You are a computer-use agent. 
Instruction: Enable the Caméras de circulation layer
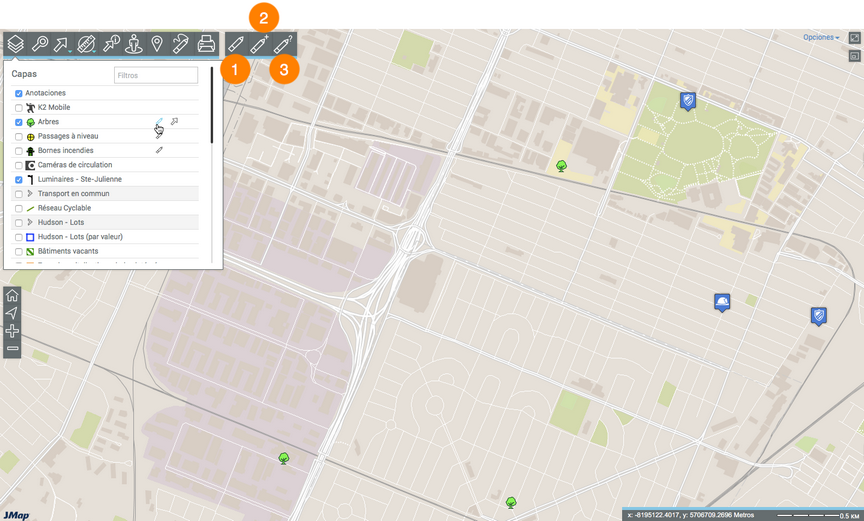(19, 165)
